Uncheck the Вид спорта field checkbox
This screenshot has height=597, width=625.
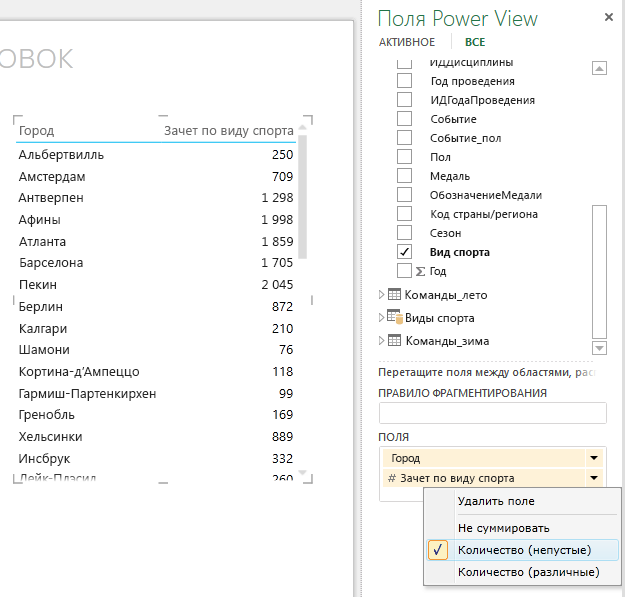404,252
